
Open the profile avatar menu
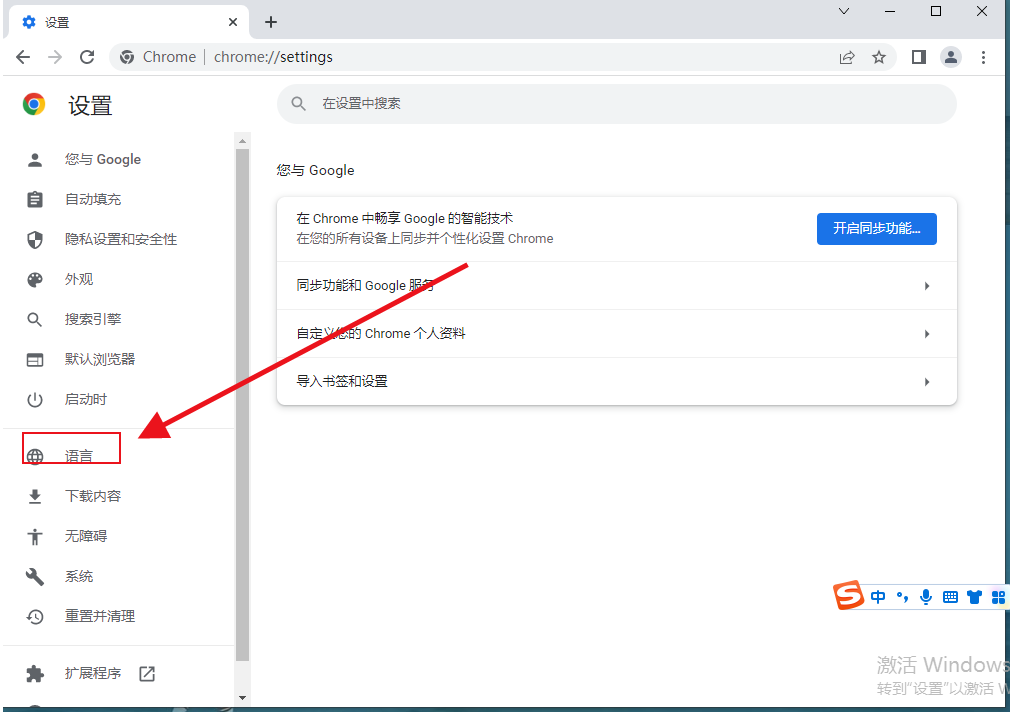[951, 57]
